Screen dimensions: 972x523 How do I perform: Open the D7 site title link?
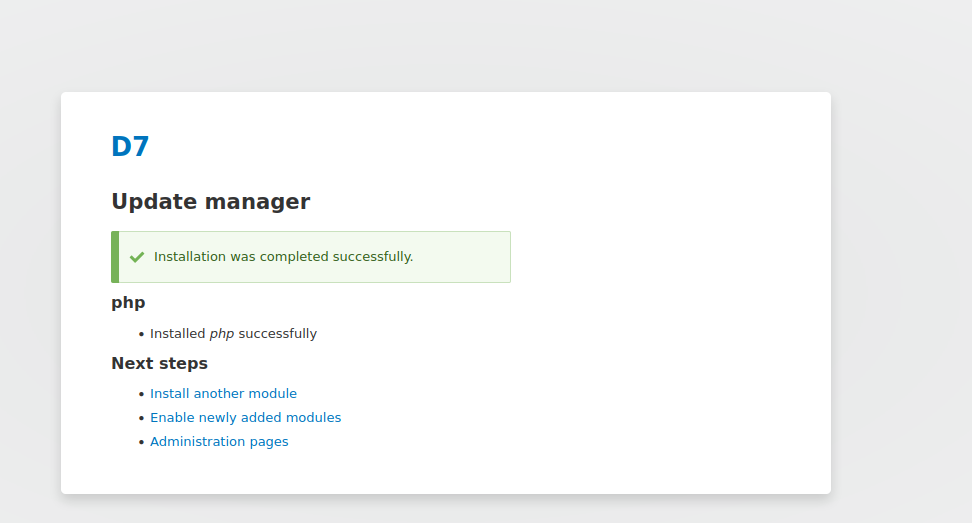coord(130,147)
